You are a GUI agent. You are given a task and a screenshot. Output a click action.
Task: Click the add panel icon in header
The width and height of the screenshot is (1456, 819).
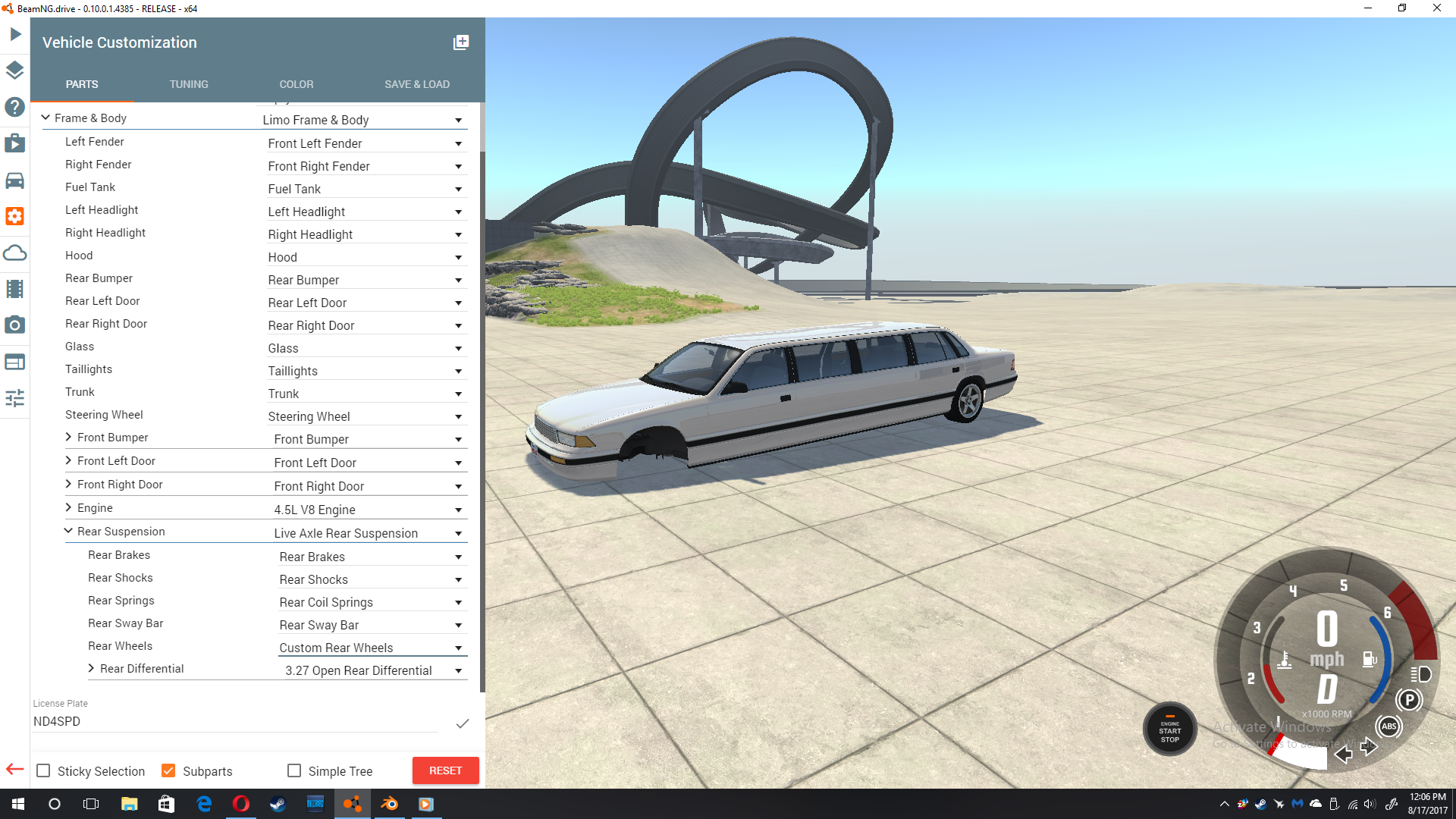coord(461,42)
